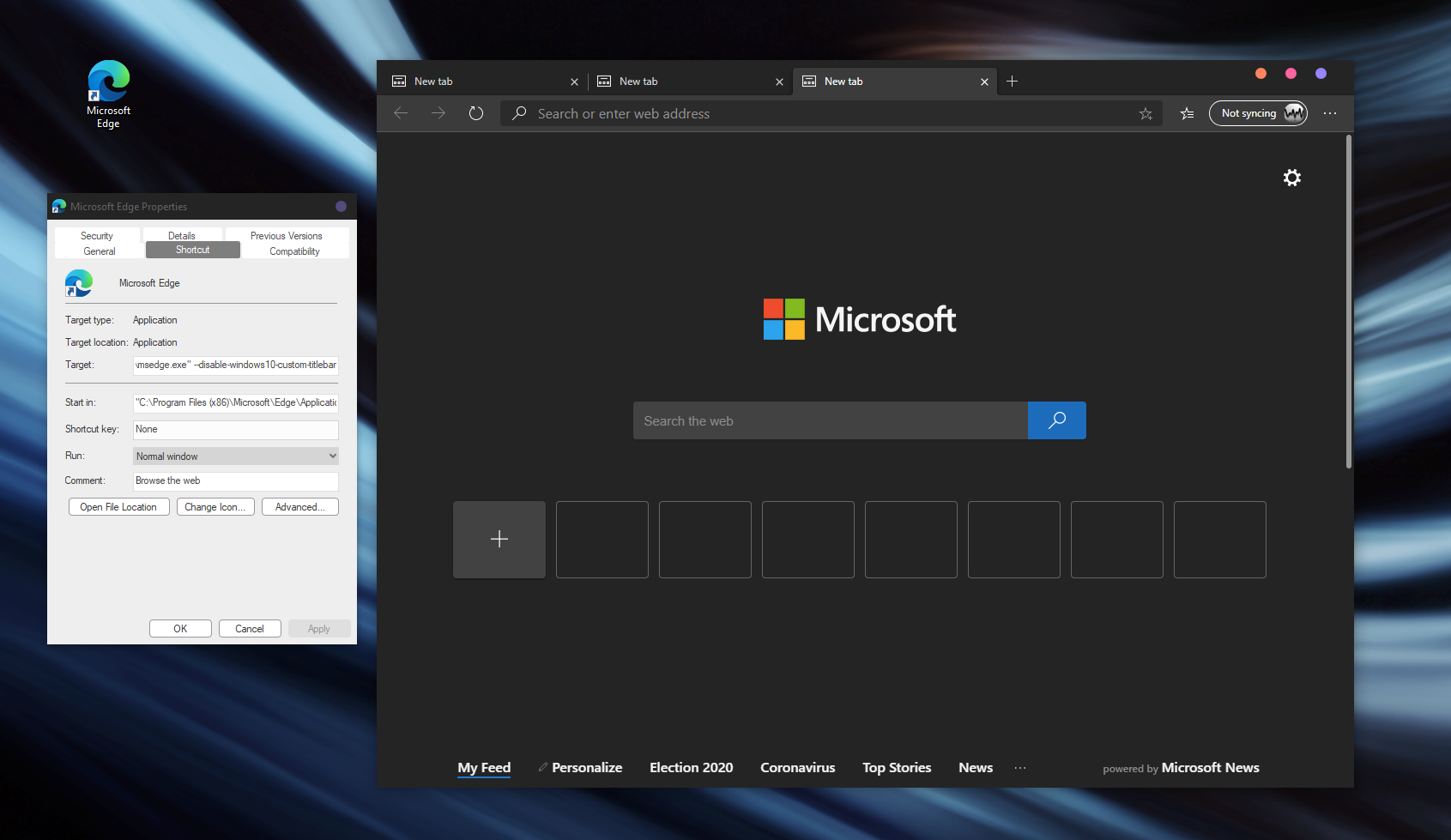The height and width of the screenshot is (840, 1451).
Task: Click the browser forward arrow
Action: click(x=438, y=113)
